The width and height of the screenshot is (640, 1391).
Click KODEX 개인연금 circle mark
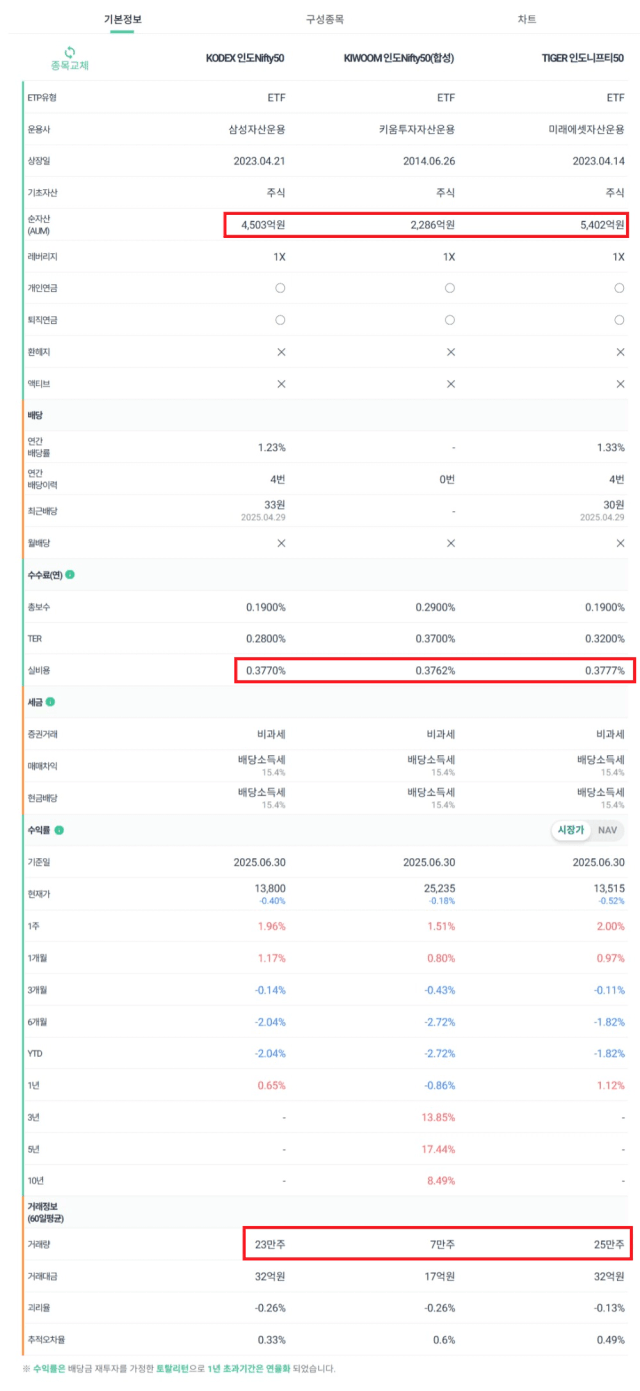pyautogui.click(x=280, y=288)
